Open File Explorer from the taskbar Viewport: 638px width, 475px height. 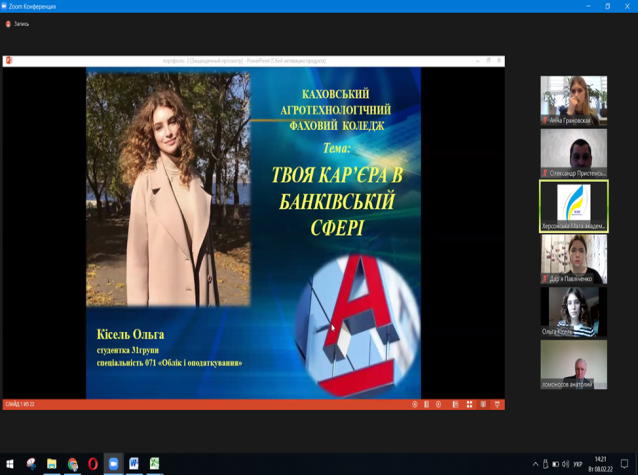[52, 464]
